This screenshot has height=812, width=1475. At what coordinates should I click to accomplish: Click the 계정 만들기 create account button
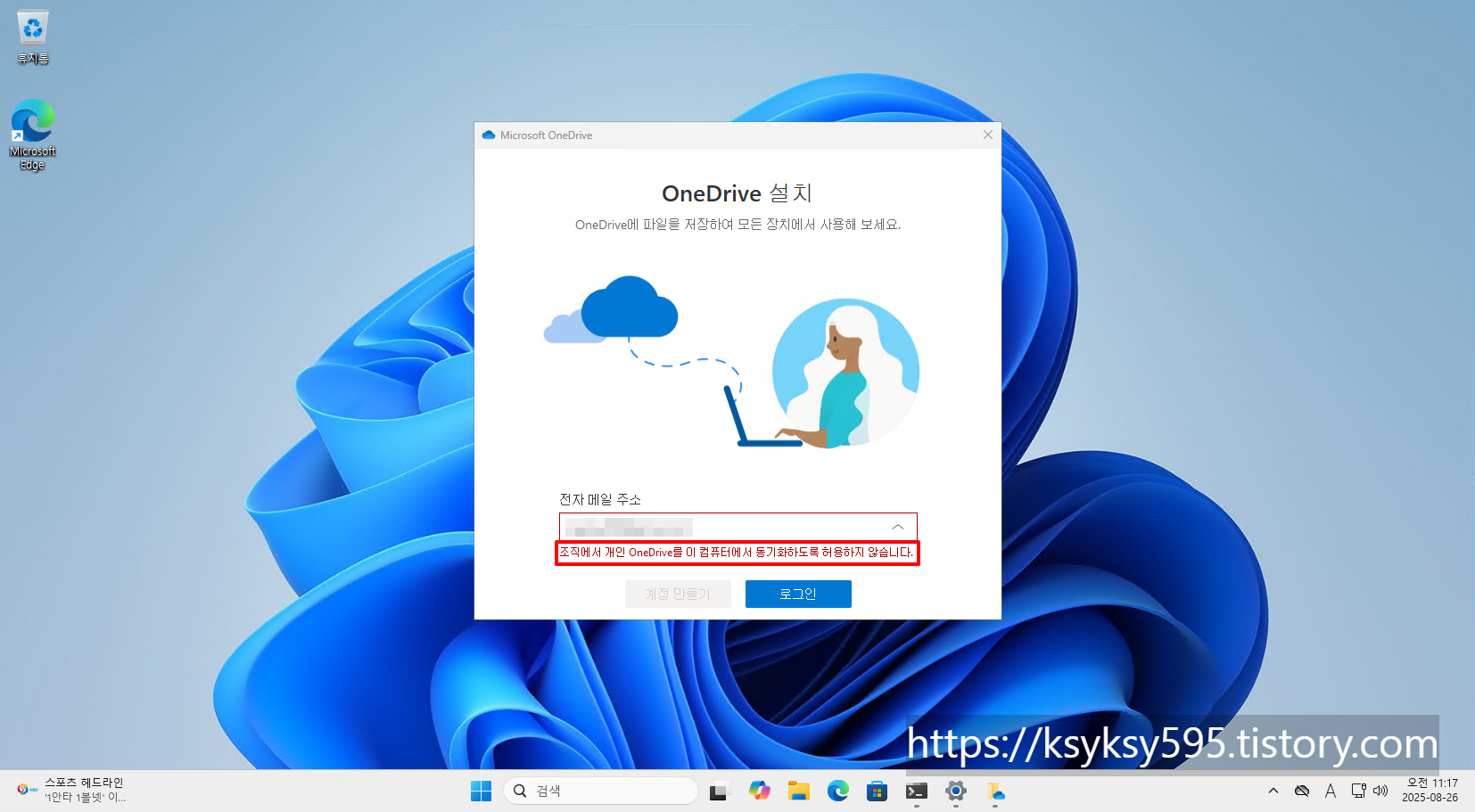coord(678,594)
